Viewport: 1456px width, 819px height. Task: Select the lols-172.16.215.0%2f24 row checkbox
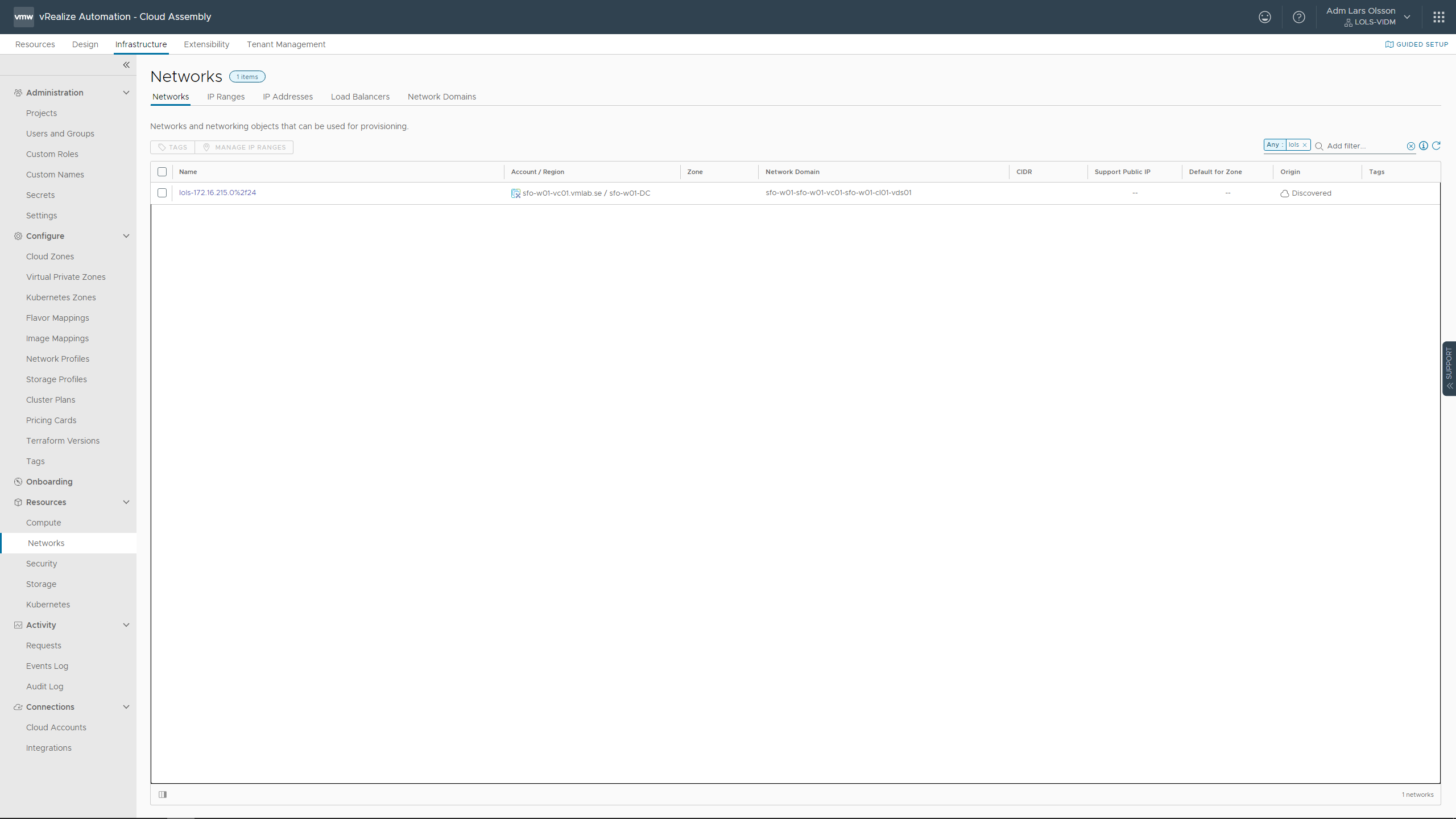coord(162,193)
